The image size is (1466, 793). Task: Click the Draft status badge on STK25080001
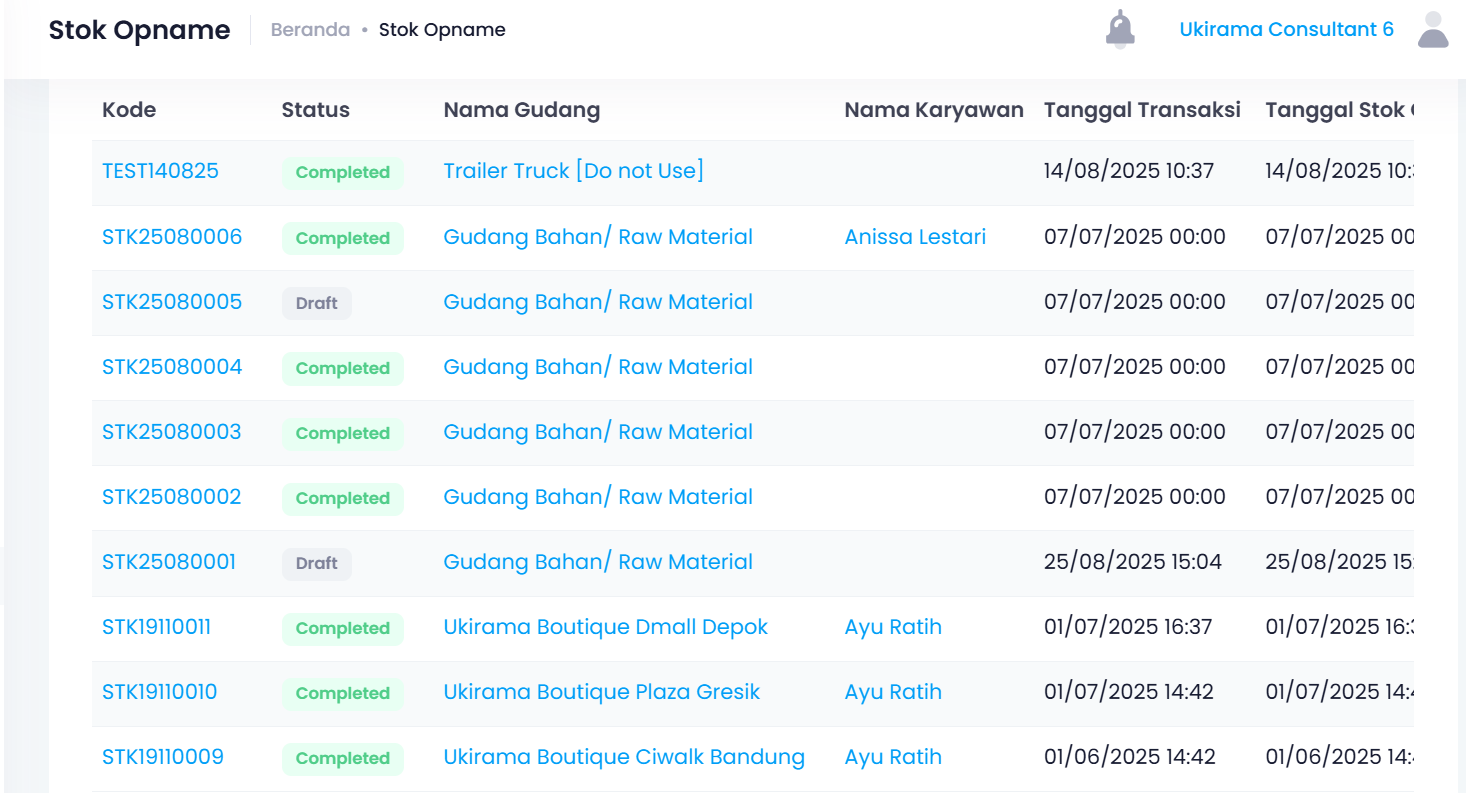point(316,563)
